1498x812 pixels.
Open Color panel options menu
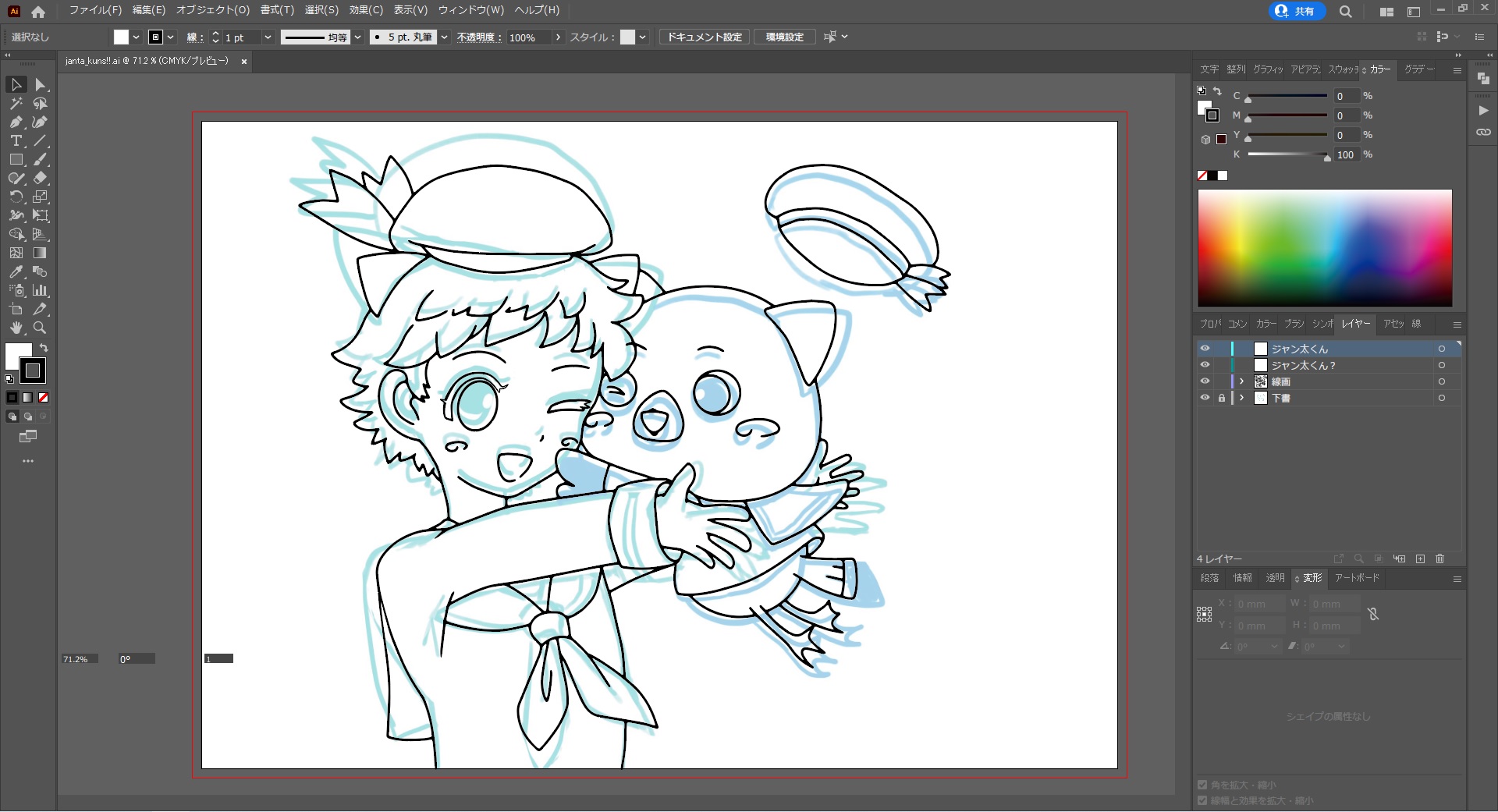click(x=1457, y=70)
